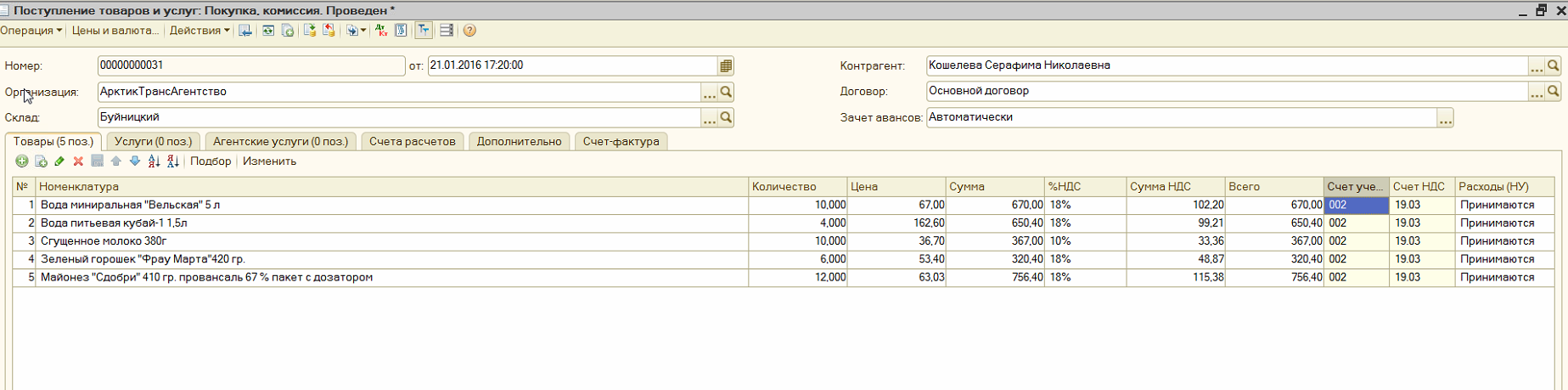
Task: Toggle the highlighted Тт toolbar button
Action: pyautogui.click(x=424, y=31)
